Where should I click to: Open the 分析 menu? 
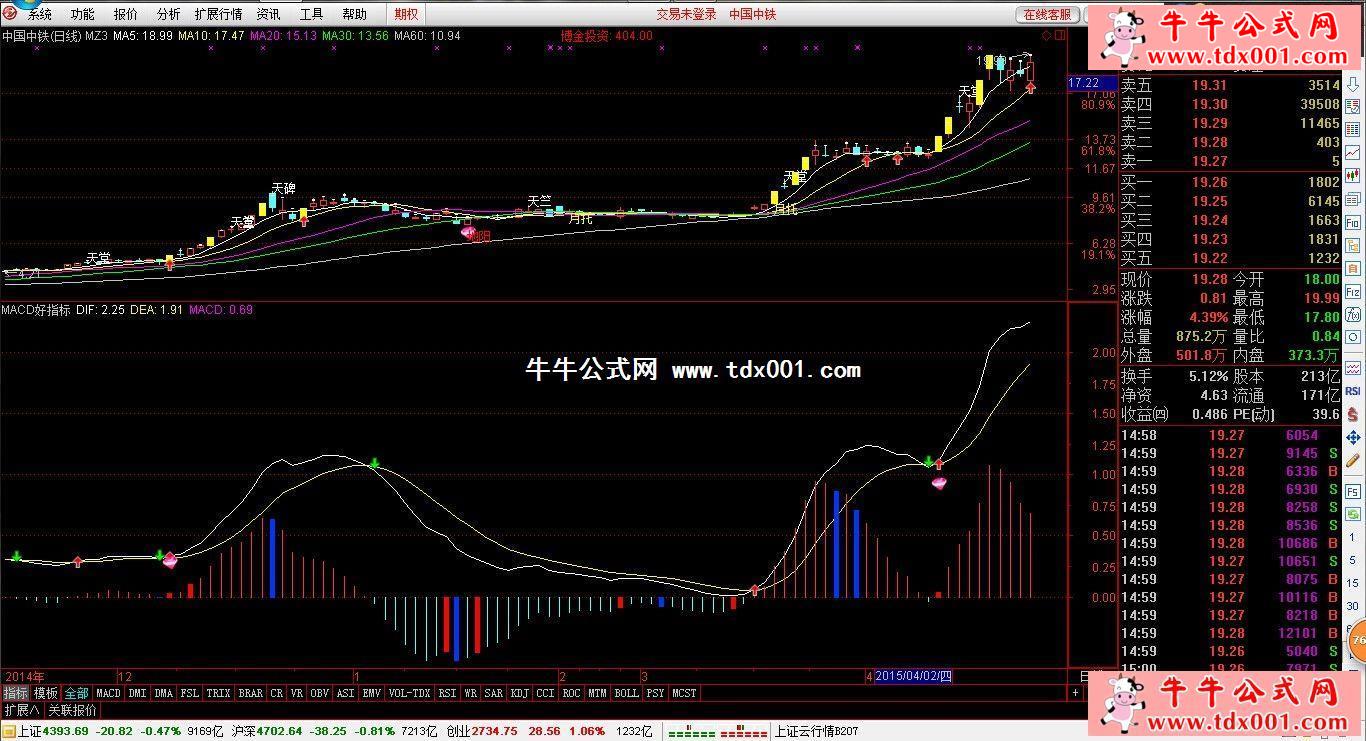click(x=168, y=14)
